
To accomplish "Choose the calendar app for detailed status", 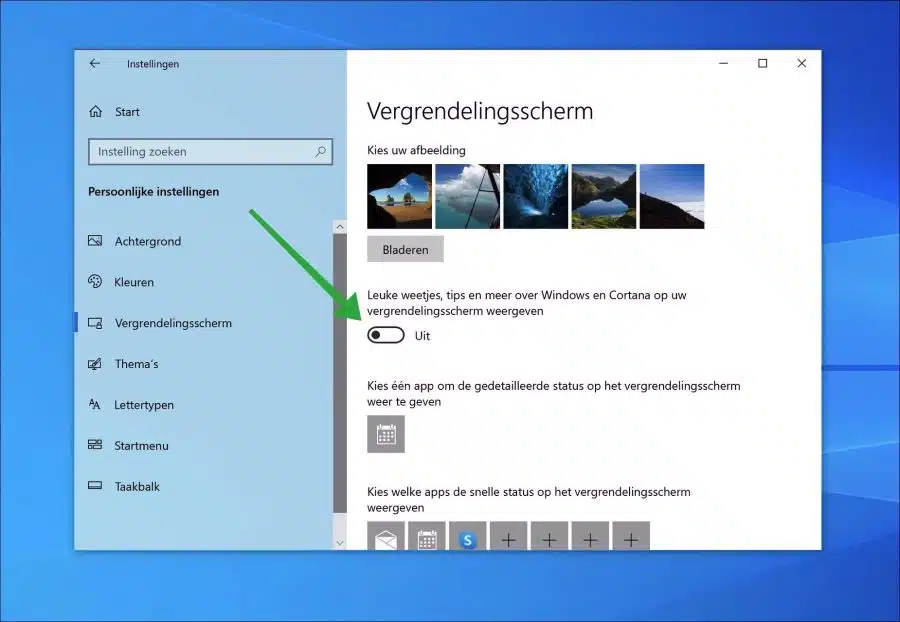I will pyautogui.click(x=386, y=434).
